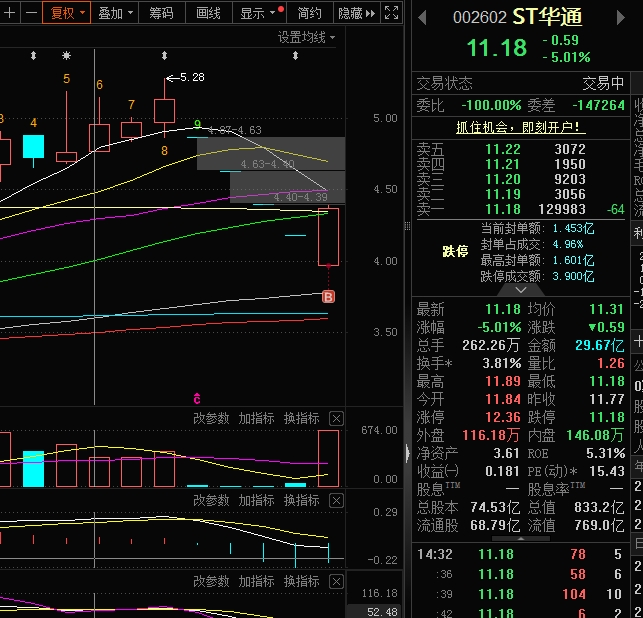Click 加指标 in the MACD panel
The width and height of the screenshot is (643, 618).
[x=256, y=500]
